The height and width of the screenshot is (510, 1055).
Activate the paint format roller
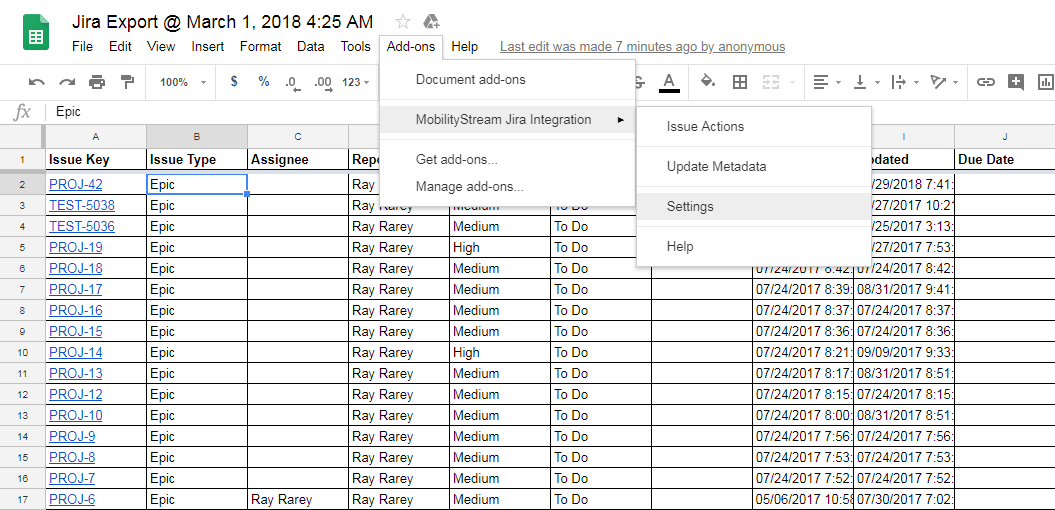tap(127, 82)
